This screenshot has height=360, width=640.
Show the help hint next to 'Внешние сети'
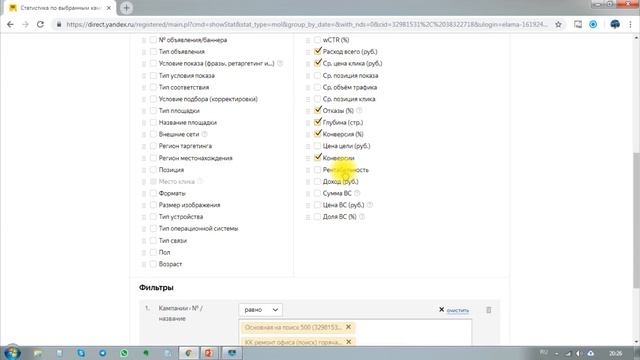point(204,134)
